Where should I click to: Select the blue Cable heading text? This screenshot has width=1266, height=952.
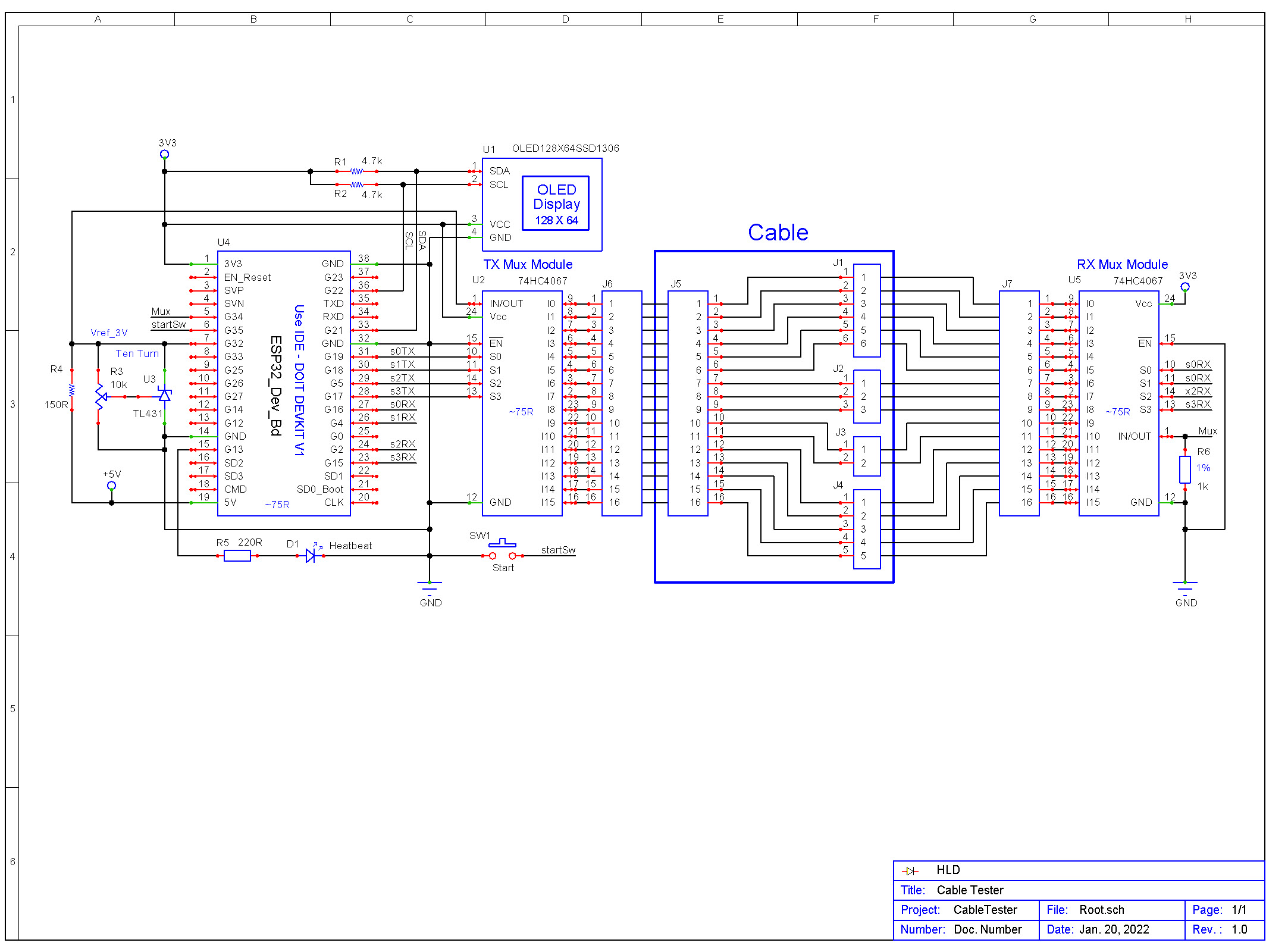tap(778, 232)
